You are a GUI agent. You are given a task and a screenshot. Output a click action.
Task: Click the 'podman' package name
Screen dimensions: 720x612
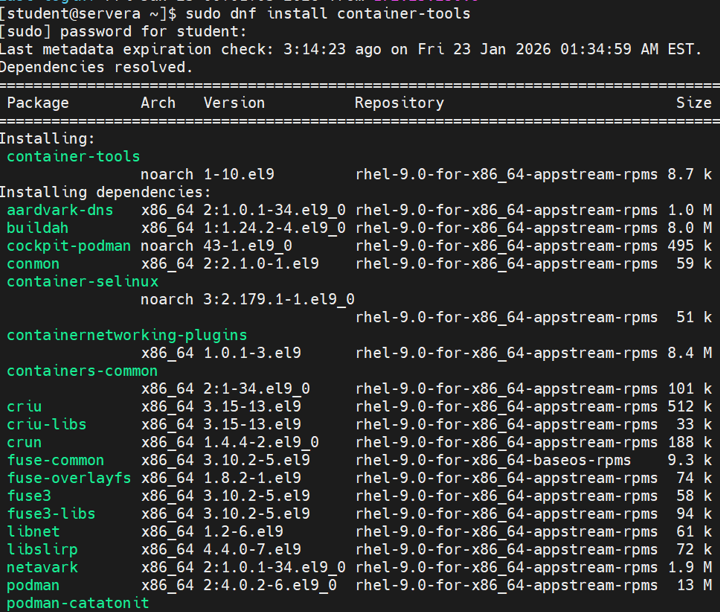coord(33,586)
